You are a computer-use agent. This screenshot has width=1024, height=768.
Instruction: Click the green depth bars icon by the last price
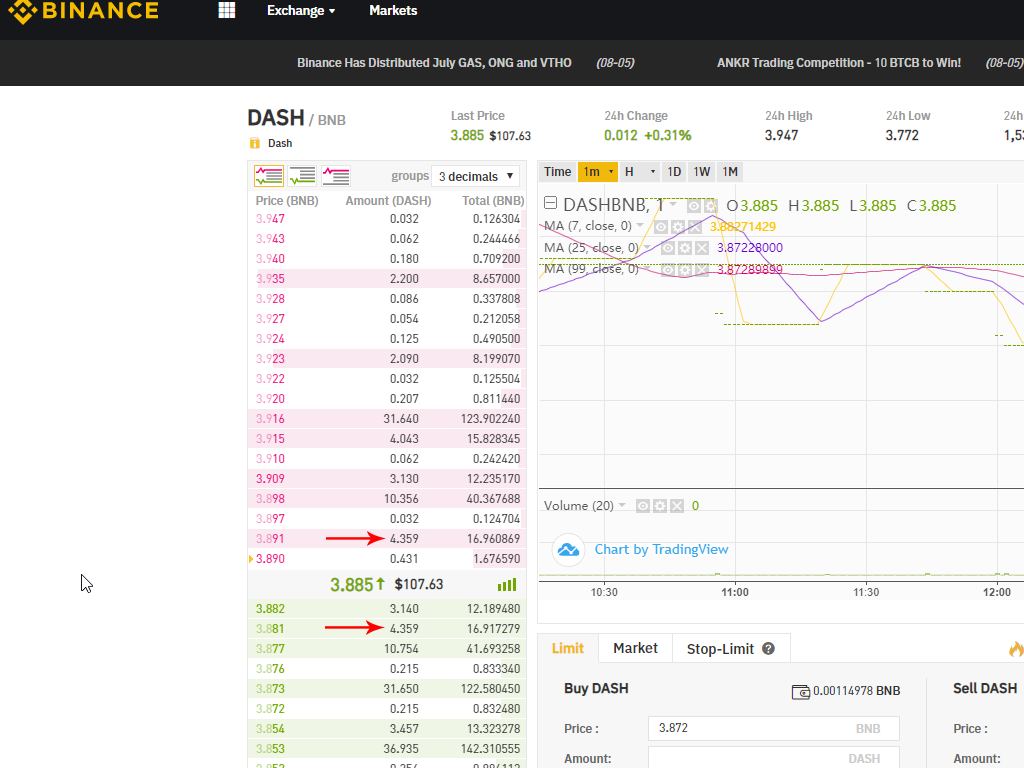coord(507,585)
